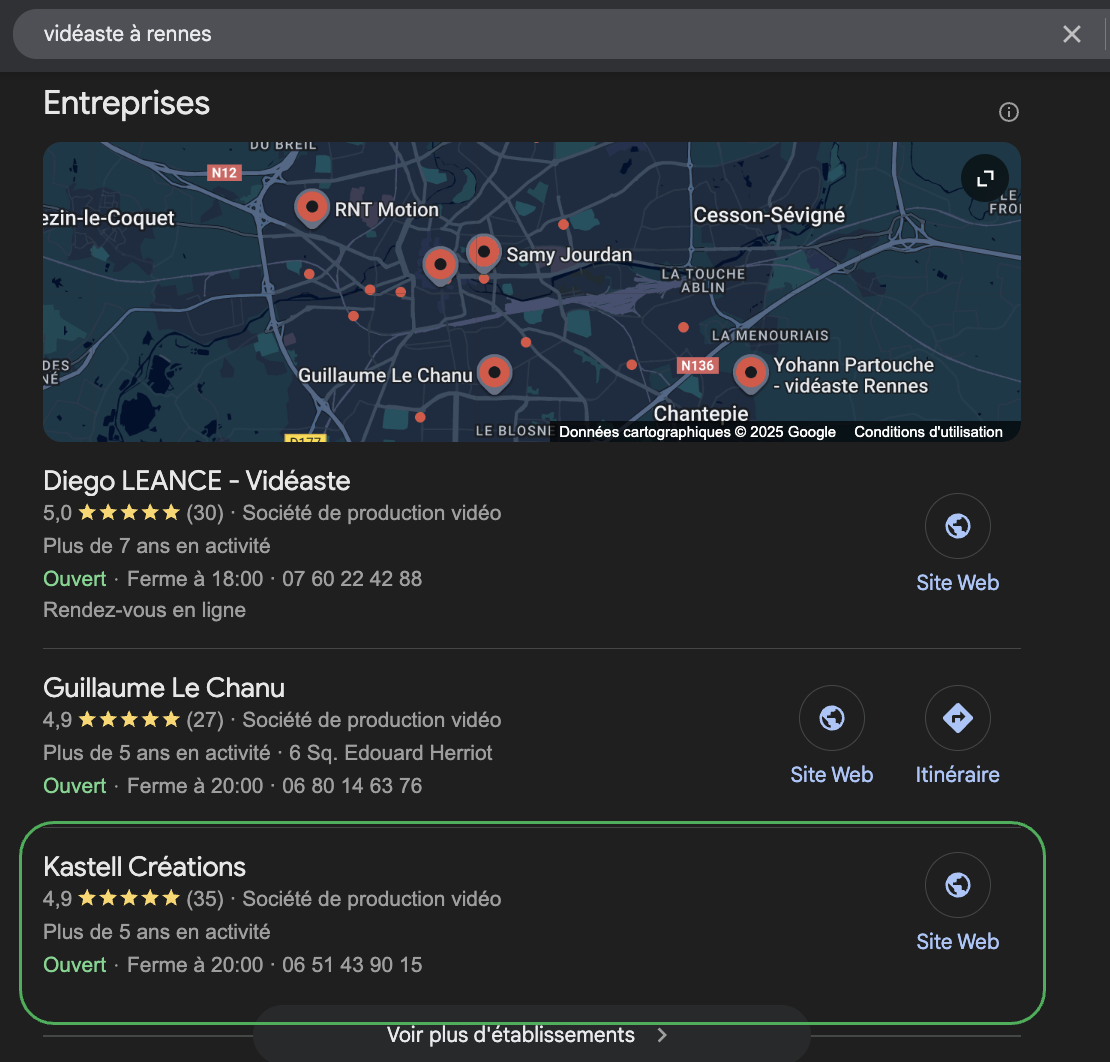
Task: Click the 'Yohann Partouche - vidéaste Rennes' map label
Action: tap(854, 375)
